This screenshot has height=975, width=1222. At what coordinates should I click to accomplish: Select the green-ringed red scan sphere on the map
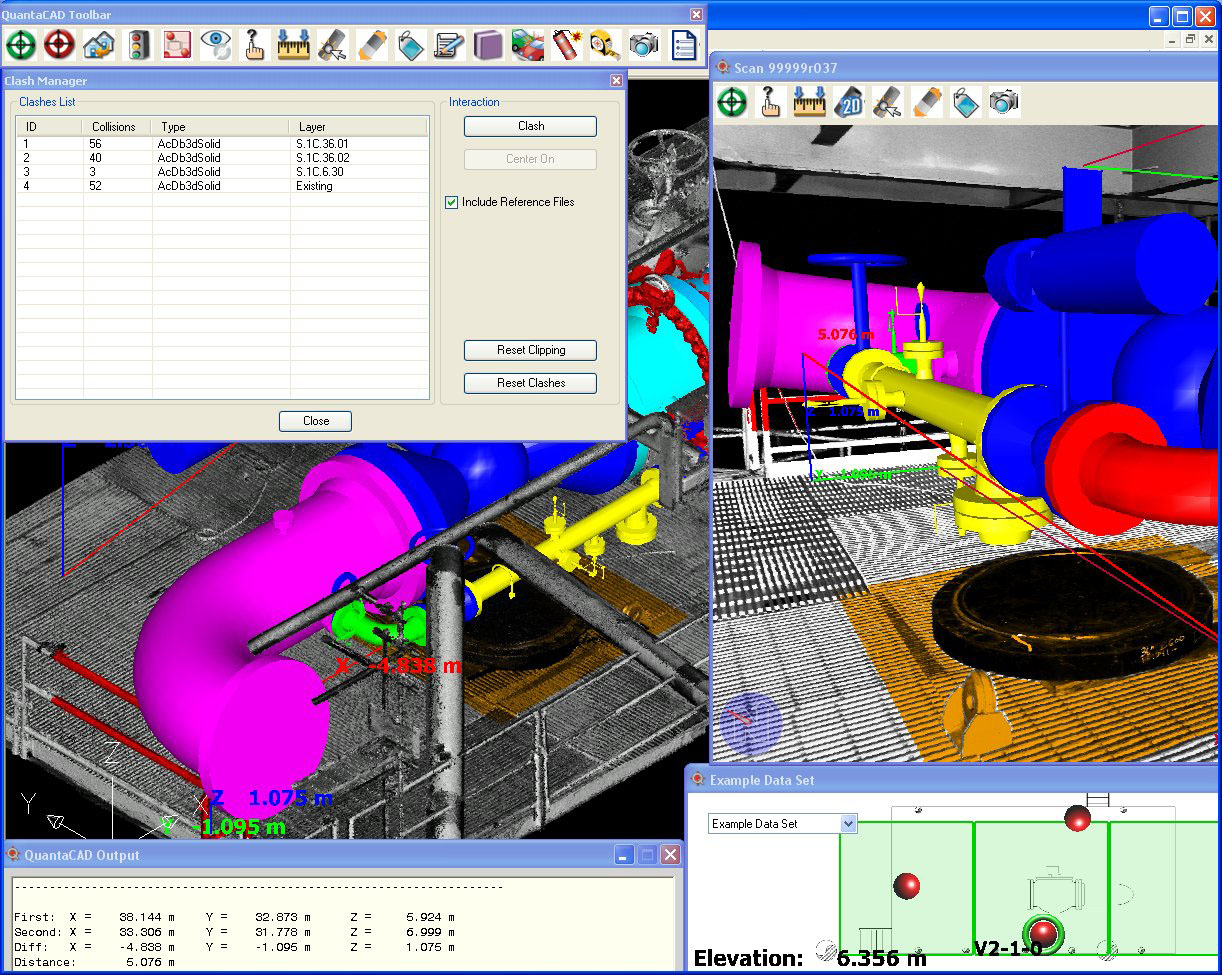(x=1042, y=935)
